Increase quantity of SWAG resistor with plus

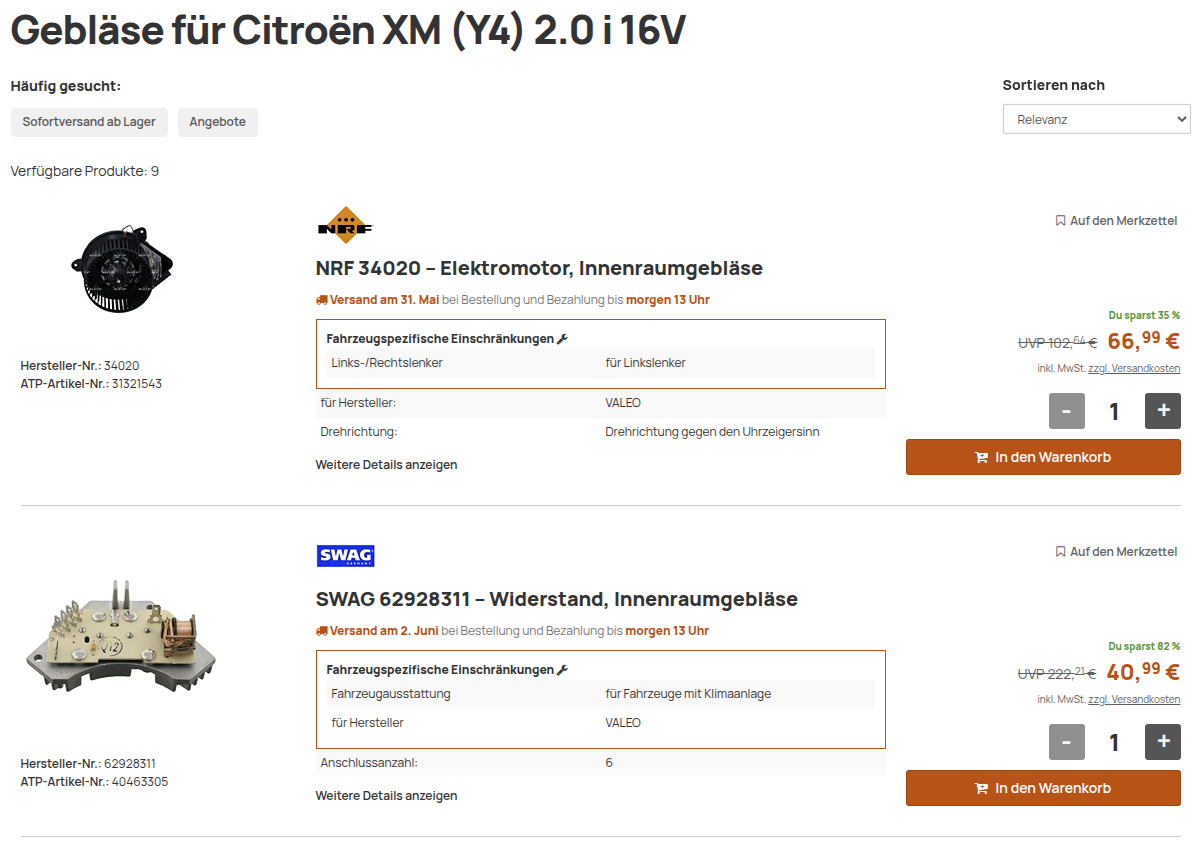(1163, 742)
